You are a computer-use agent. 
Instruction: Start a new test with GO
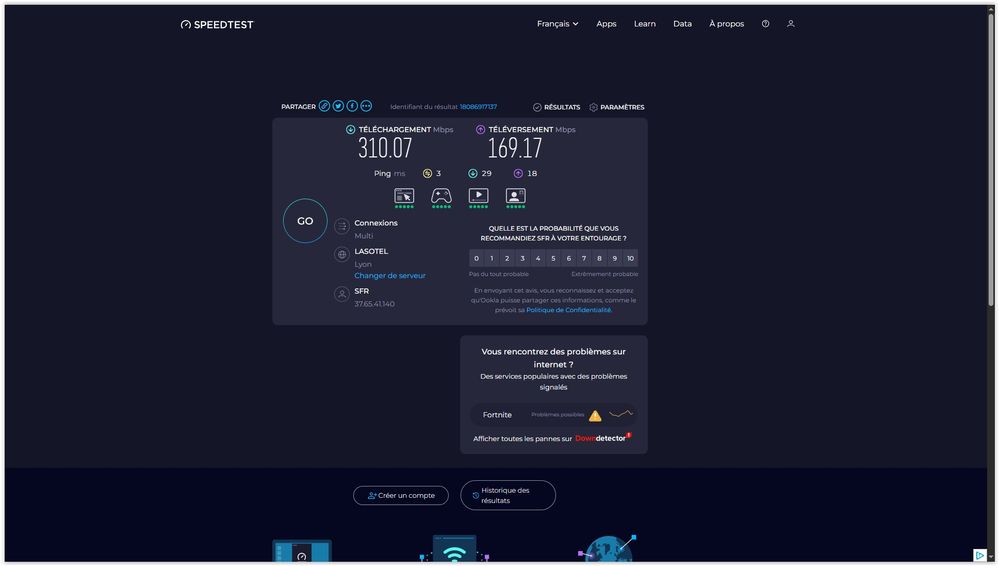(305, 221)
